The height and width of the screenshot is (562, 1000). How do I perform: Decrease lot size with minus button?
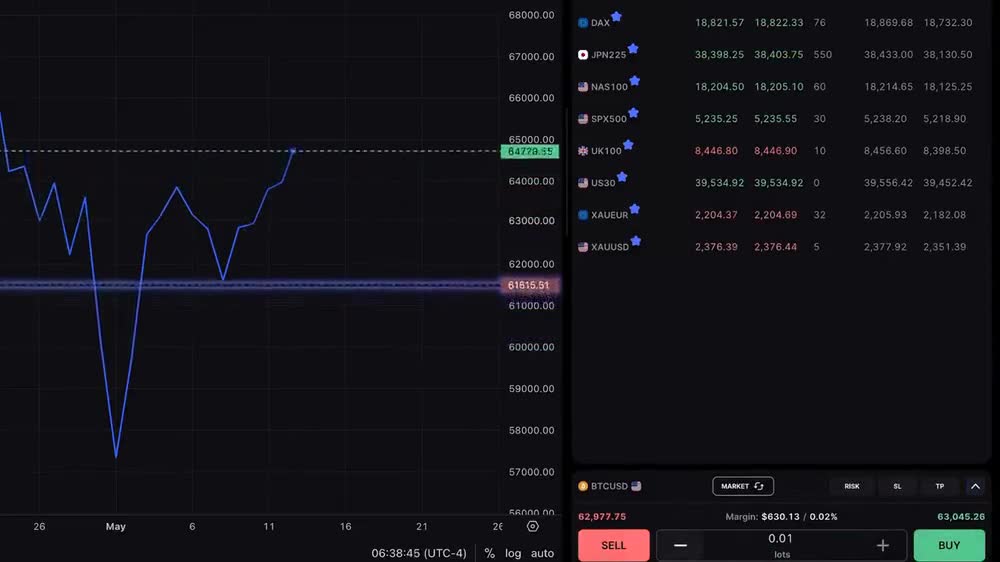click(x=680, y=545)
